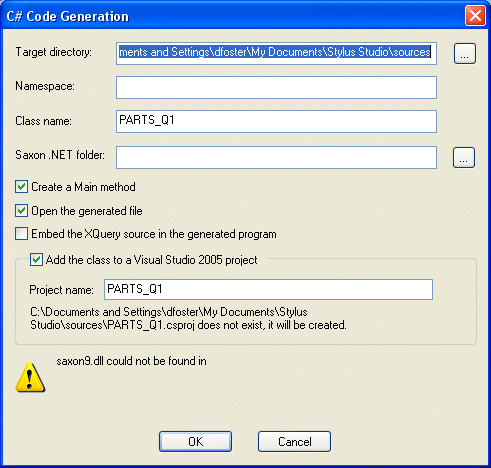
Task: Enable Embed the XQuery source option
Action: [21, 234]
